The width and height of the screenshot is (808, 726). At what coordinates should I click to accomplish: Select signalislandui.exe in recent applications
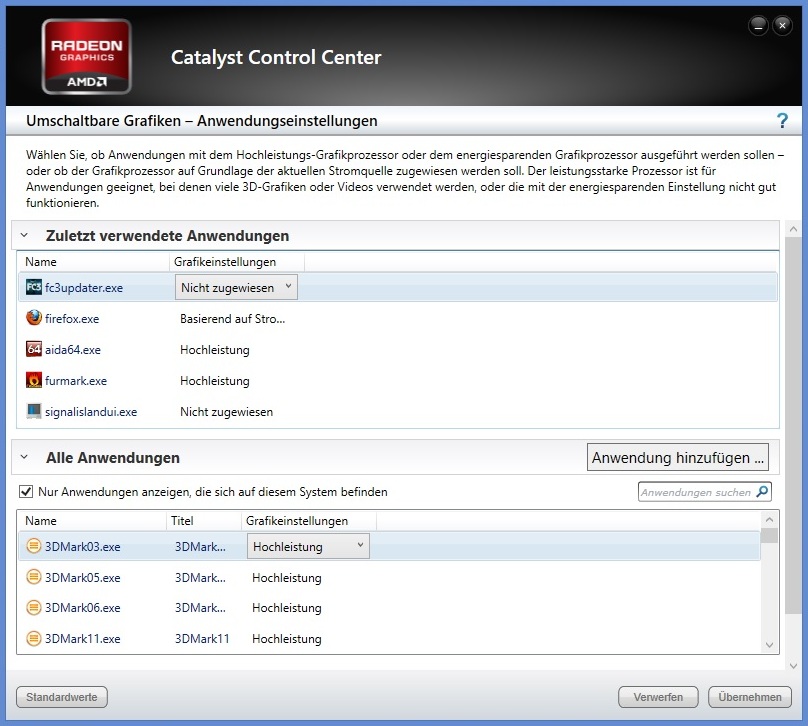pos(91,412)
